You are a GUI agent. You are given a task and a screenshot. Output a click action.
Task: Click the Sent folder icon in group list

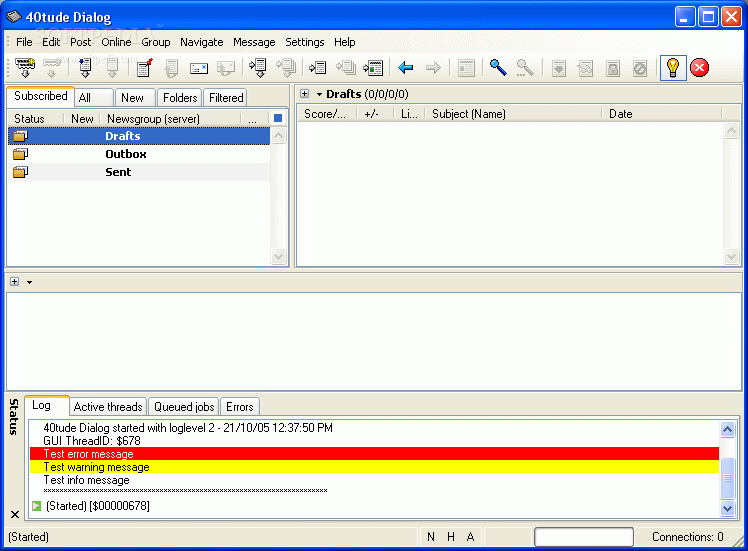[x=21, y=172]
